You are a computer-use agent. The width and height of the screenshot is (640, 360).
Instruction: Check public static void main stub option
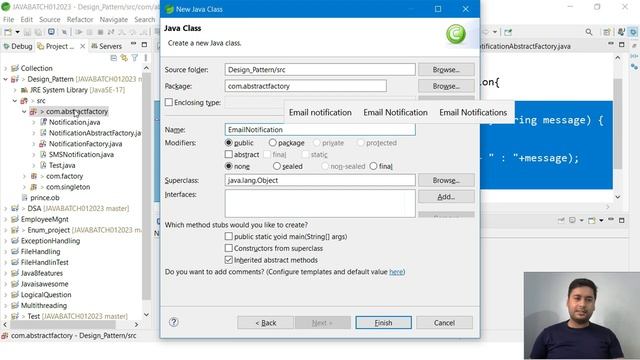229,236
